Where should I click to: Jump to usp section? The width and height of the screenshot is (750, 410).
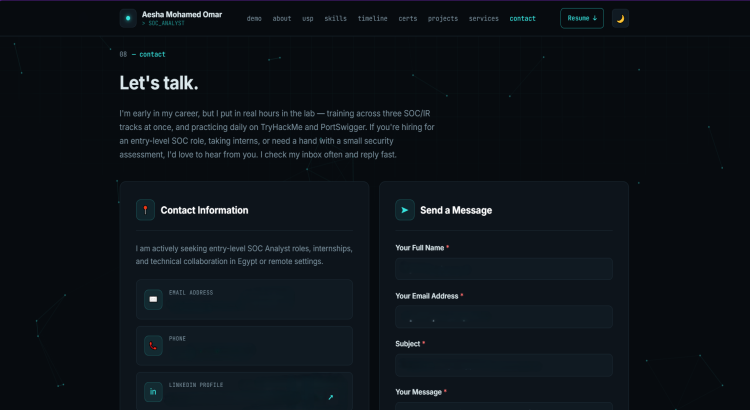(308, 19)
